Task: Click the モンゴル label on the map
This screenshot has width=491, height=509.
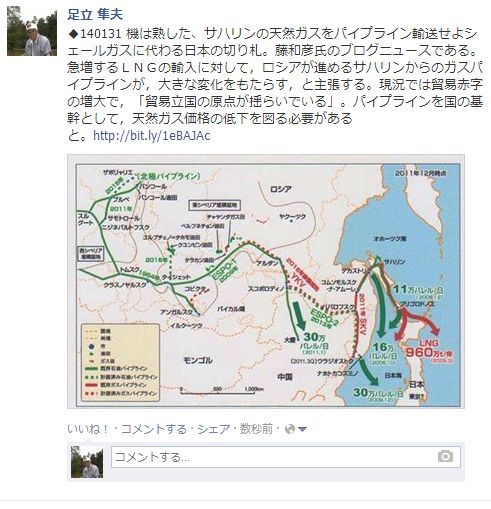Action: (x=198, y=360)
